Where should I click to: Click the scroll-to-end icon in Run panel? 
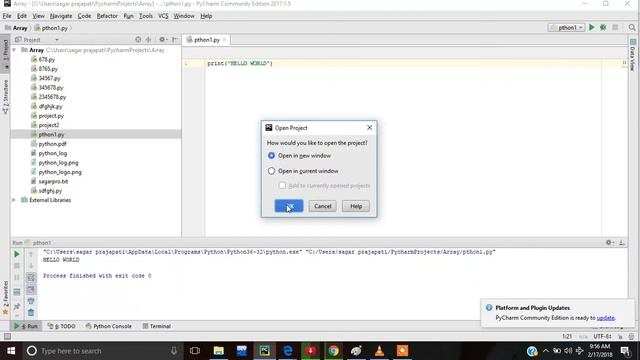coord(31,289)
